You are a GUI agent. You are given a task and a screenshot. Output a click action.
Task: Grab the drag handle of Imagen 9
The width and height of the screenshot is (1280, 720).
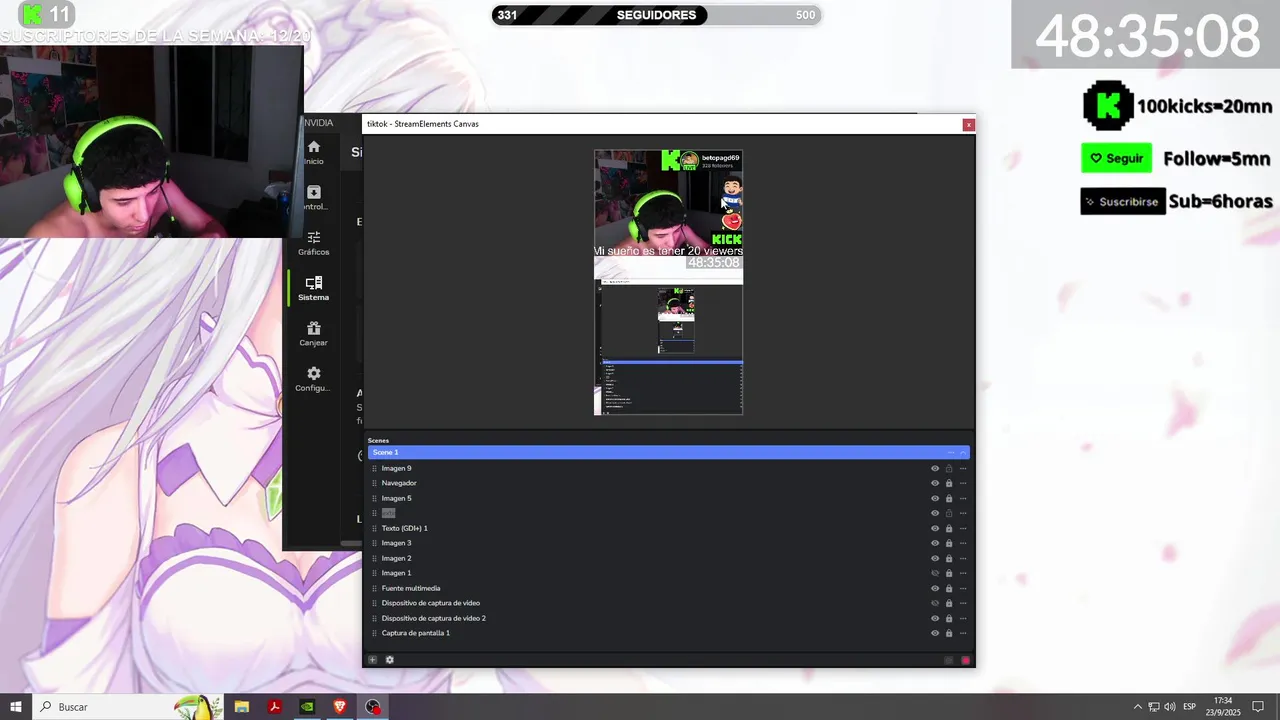375,468
